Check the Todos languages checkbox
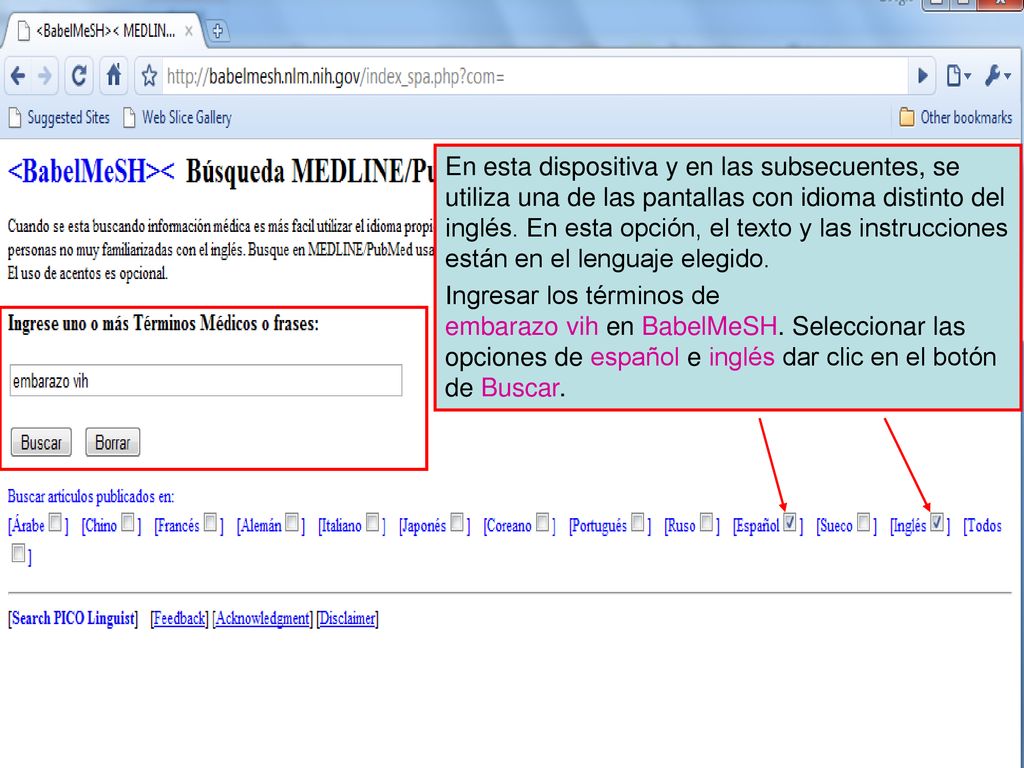 pyautogui.click(x=18, y=554)
